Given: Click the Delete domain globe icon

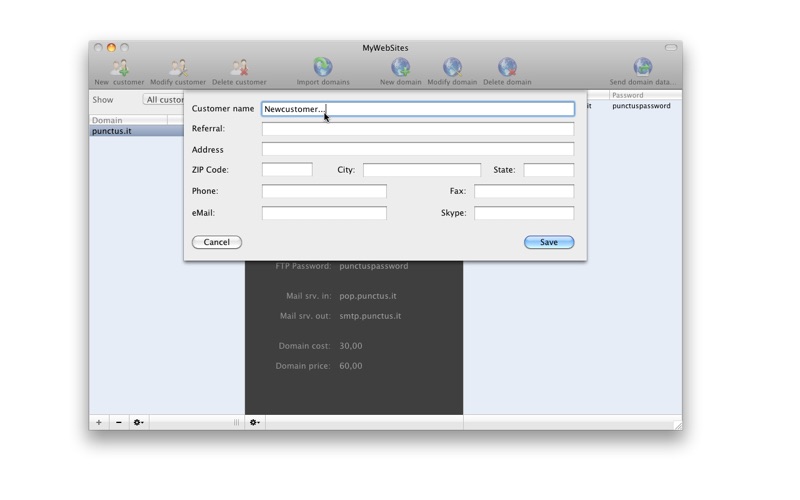Looking at the screenshot, I should [507, 68].
